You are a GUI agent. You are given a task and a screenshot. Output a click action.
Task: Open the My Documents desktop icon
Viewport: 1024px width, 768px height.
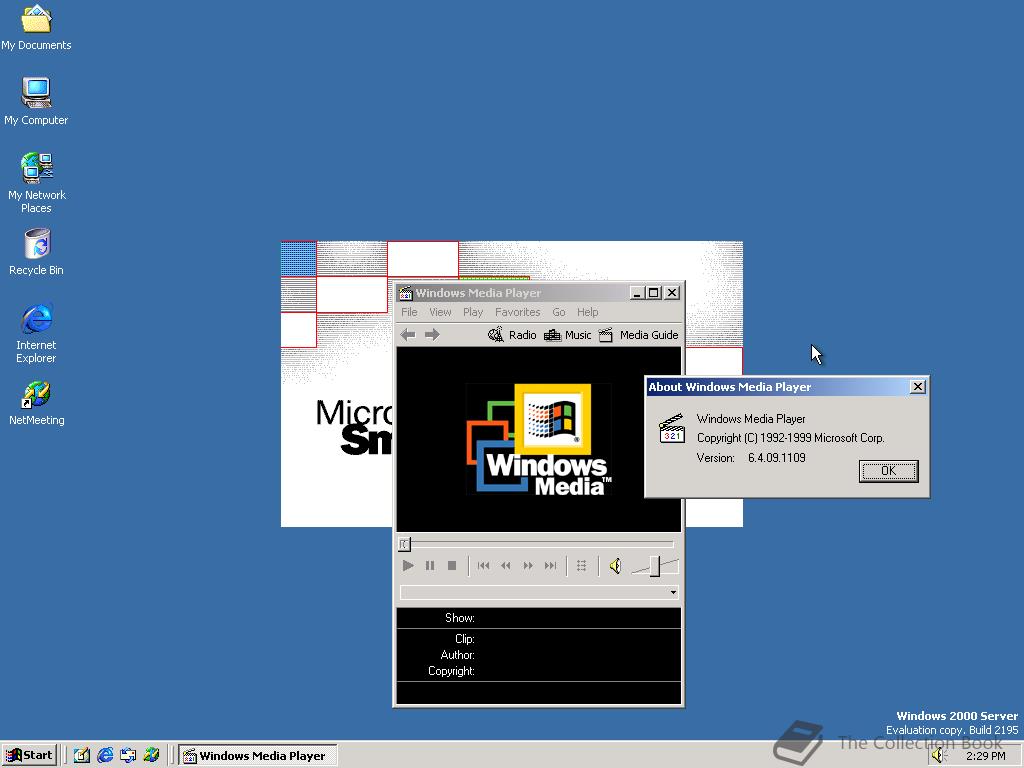click(36, 27)
